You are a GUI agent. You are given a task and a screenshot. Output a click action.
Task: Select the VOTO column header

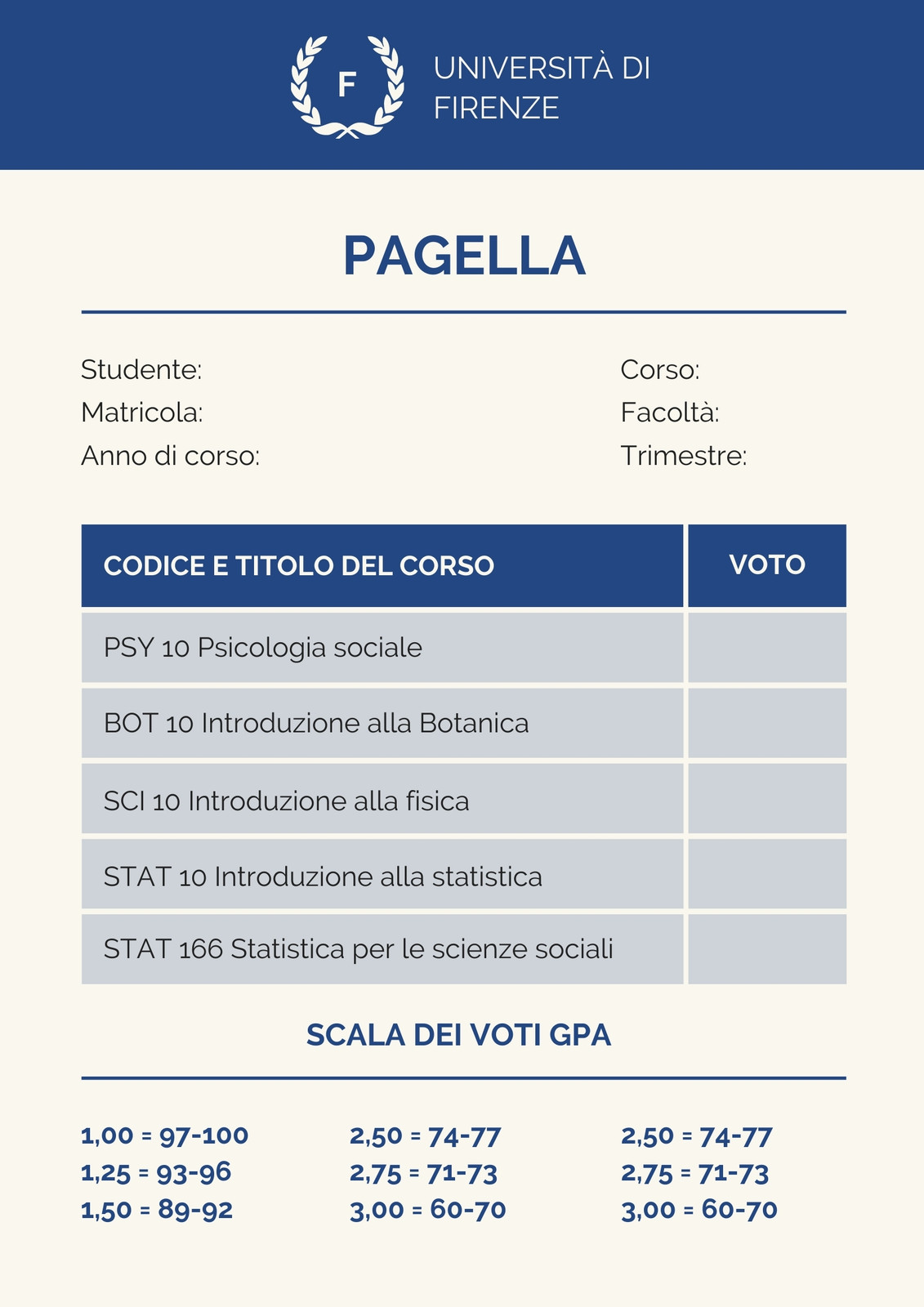767,565
